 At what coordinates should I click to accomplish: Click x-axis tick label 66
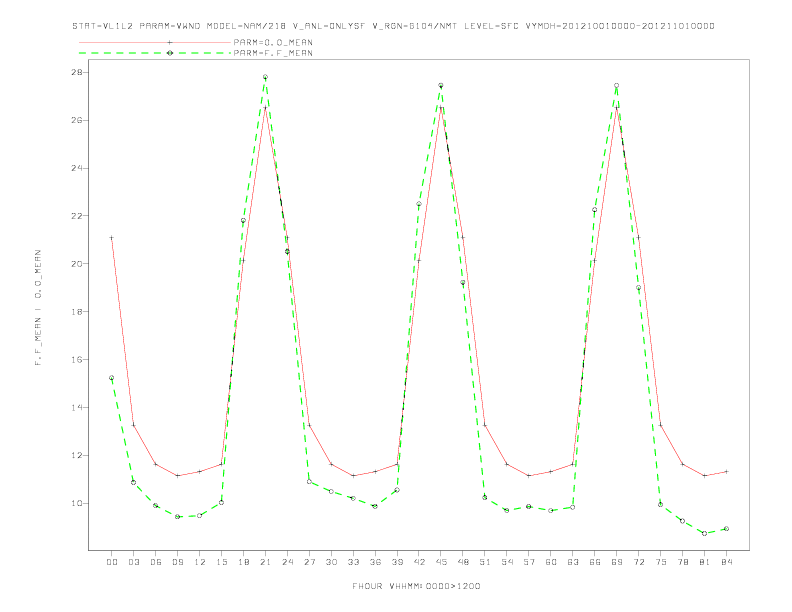(595, 562)
